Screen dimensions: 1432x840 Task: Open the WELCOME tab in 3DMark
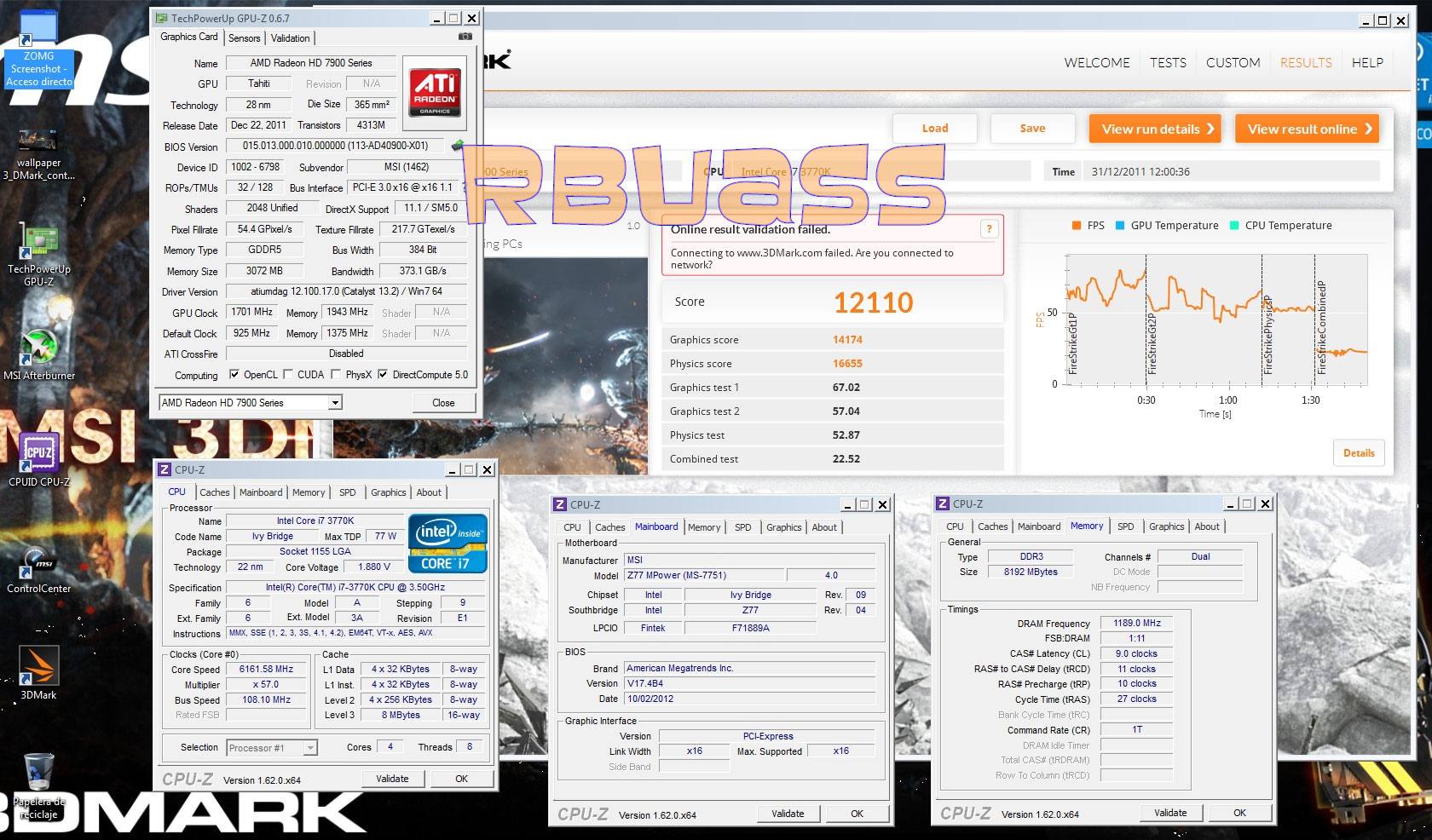coord(1097,63)
